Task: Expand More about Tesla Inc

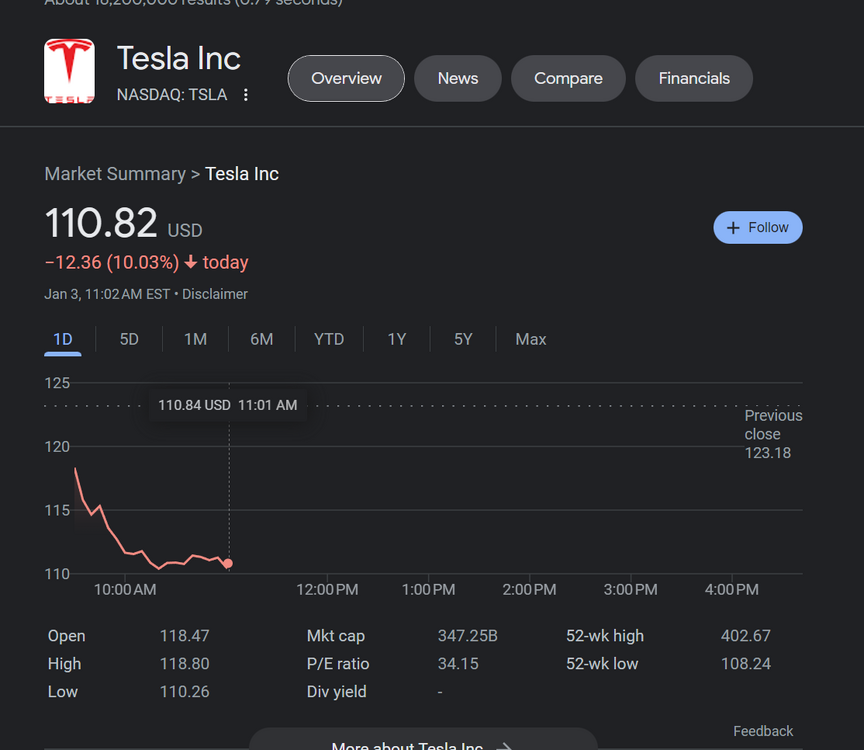Action: click(422, 743)
